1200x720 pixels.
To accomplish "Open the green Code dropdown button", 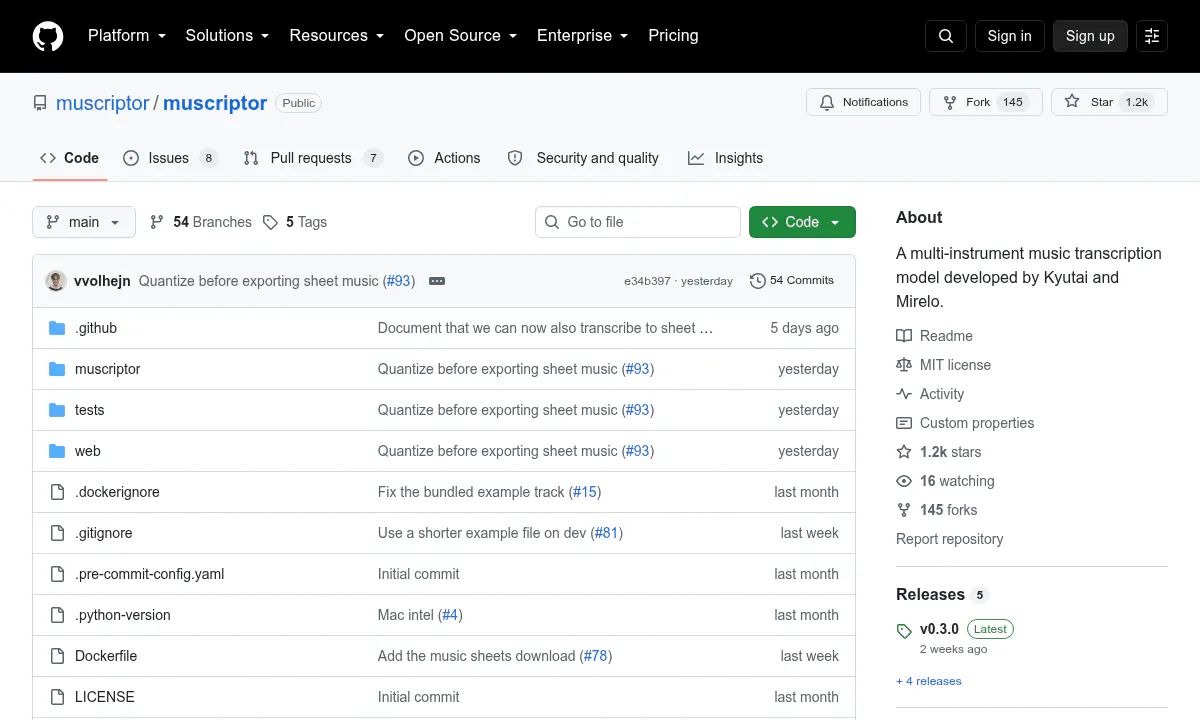I will (x=802, y=222).
